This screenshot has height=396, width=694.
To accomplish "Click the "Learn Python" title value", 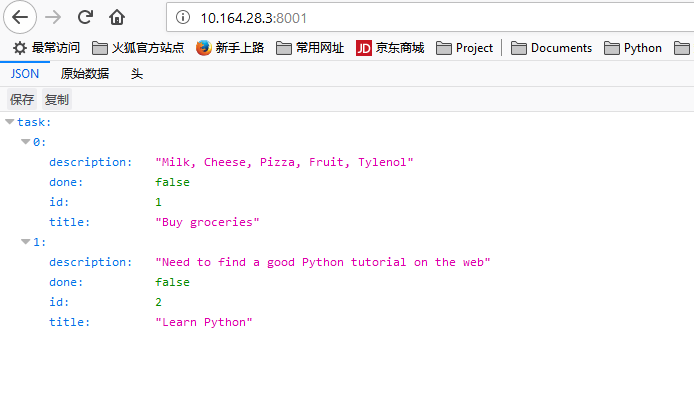I will (x=204, y=322).
